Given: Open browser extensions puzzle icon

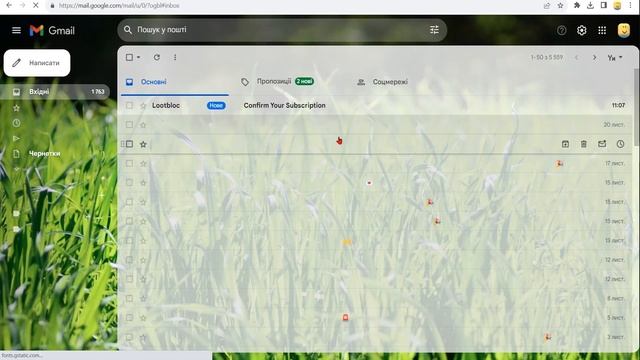Looking at the screenshot, I should [577, 5].
